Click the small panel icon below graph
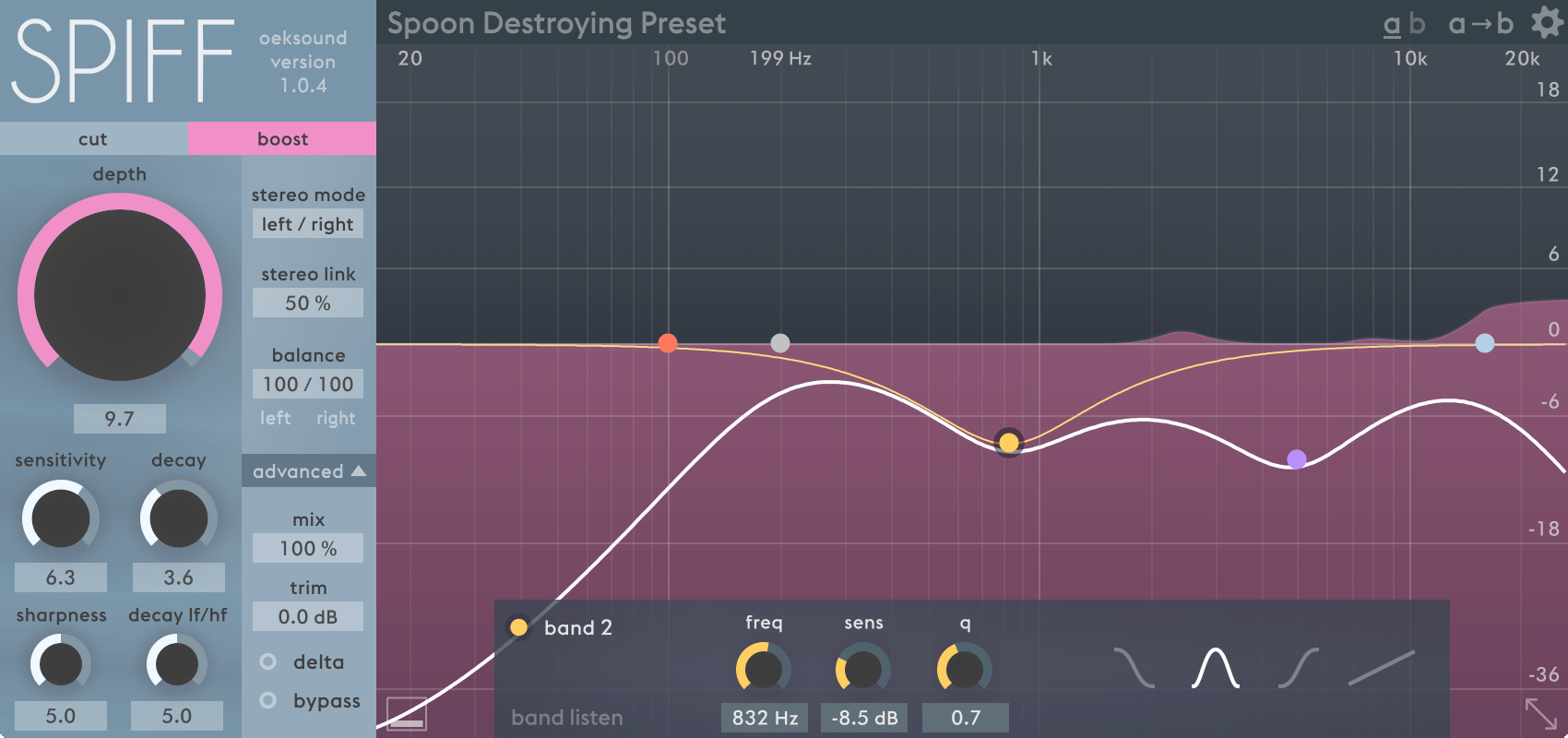This screenshot has width=1568, height=738. click(406, 713)
